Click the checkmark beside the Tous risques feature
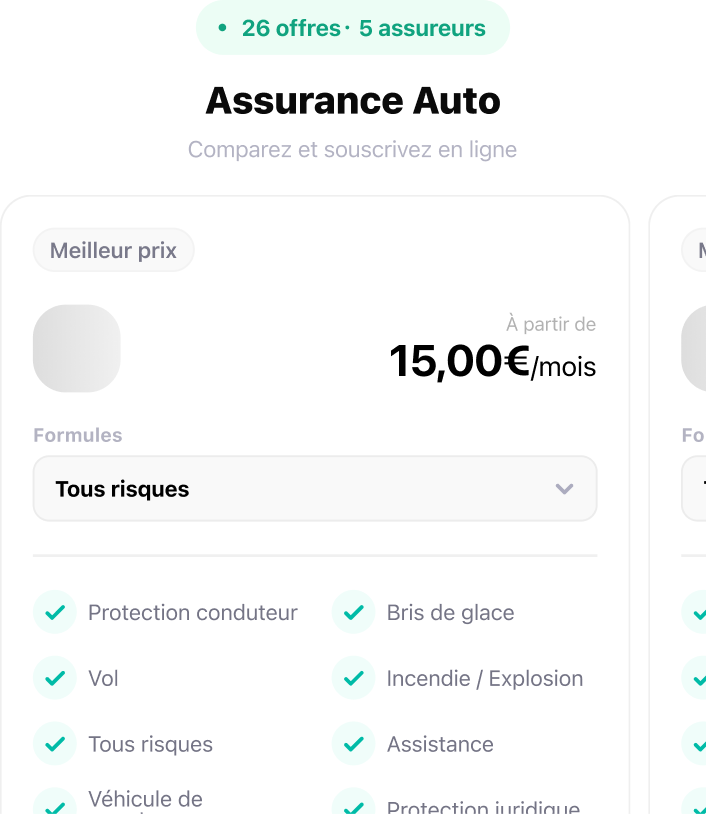This screenshot has width=706, height=814. 55,745
